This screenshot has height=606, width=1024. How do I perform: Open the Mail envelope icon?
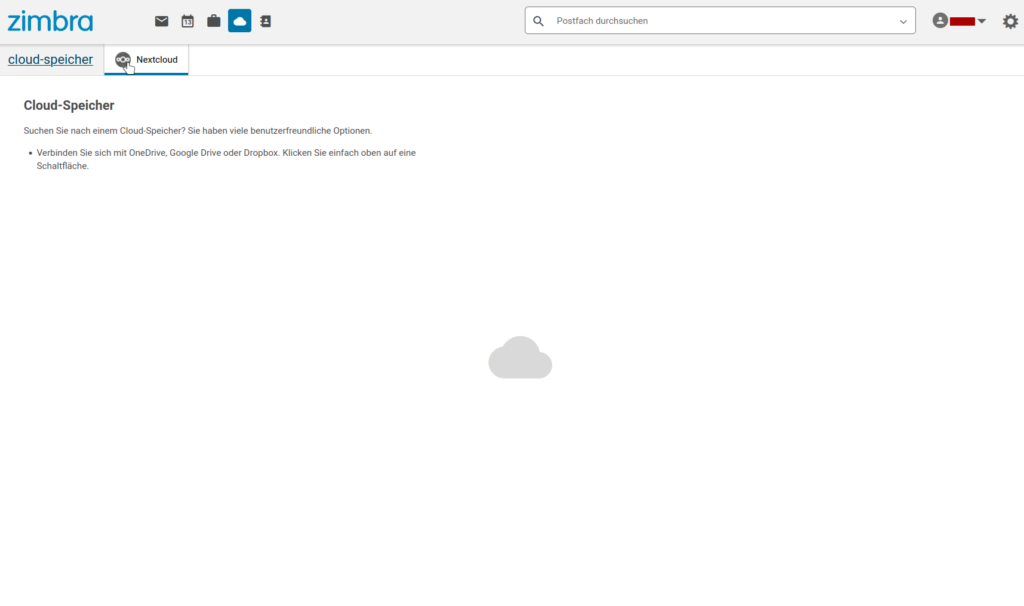(161, 21)
